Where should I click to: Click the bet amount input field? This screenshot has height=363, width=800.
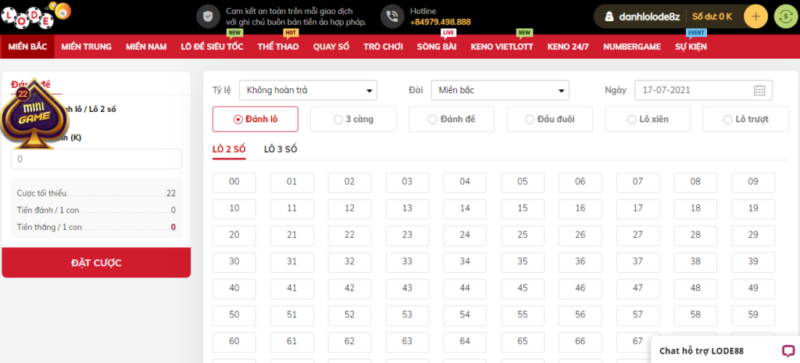pos(96,159)
